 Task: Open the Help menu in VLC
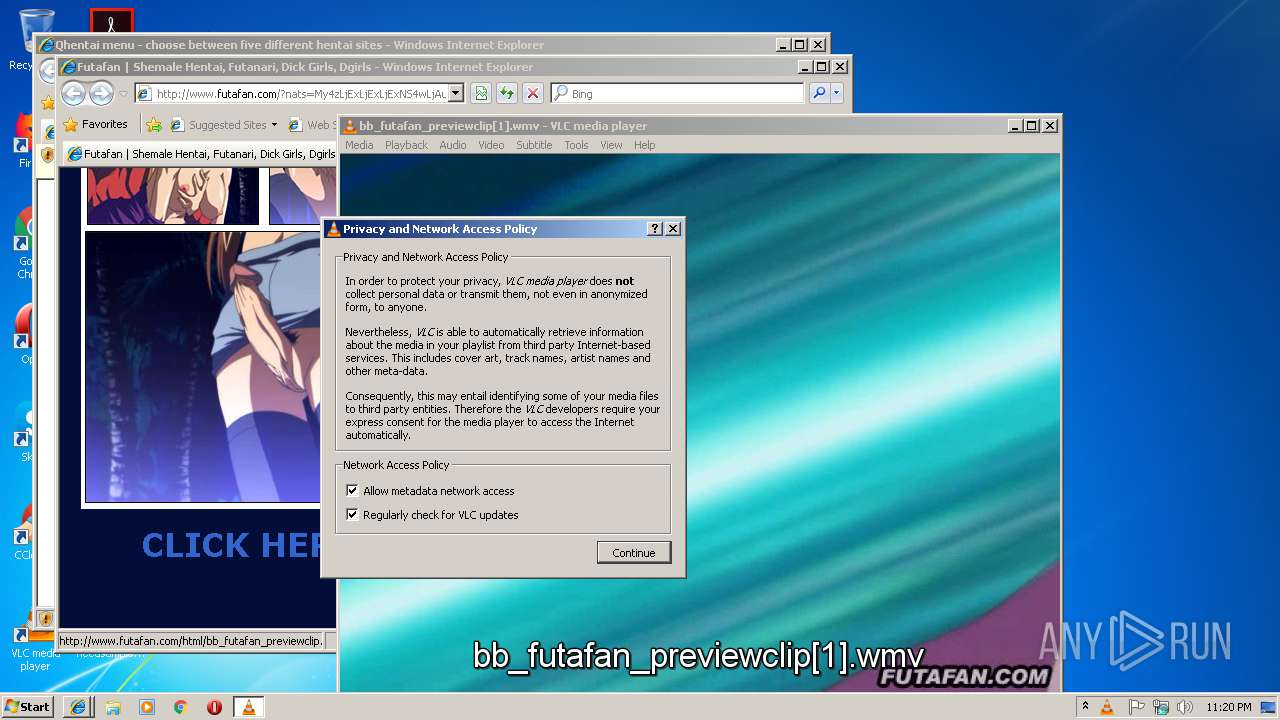645,145
